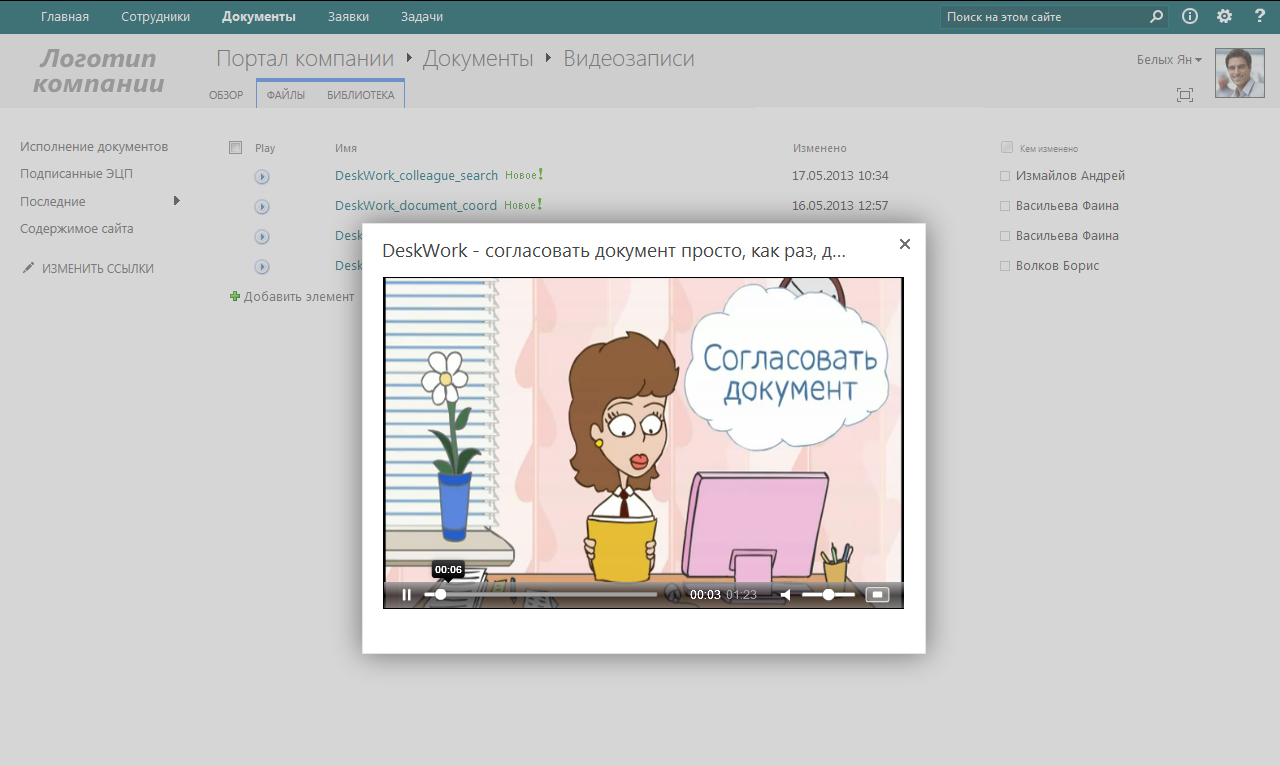
Task: Mute the video volume speaker icon
Action: click(x=786, y=595)
